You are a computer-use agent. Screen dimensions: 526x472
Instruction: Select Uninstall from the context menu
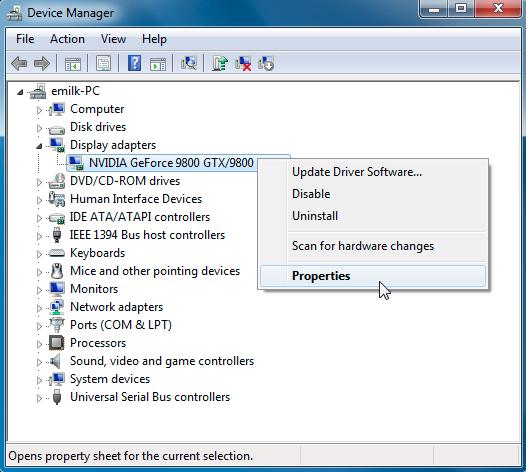click(315, 216)
